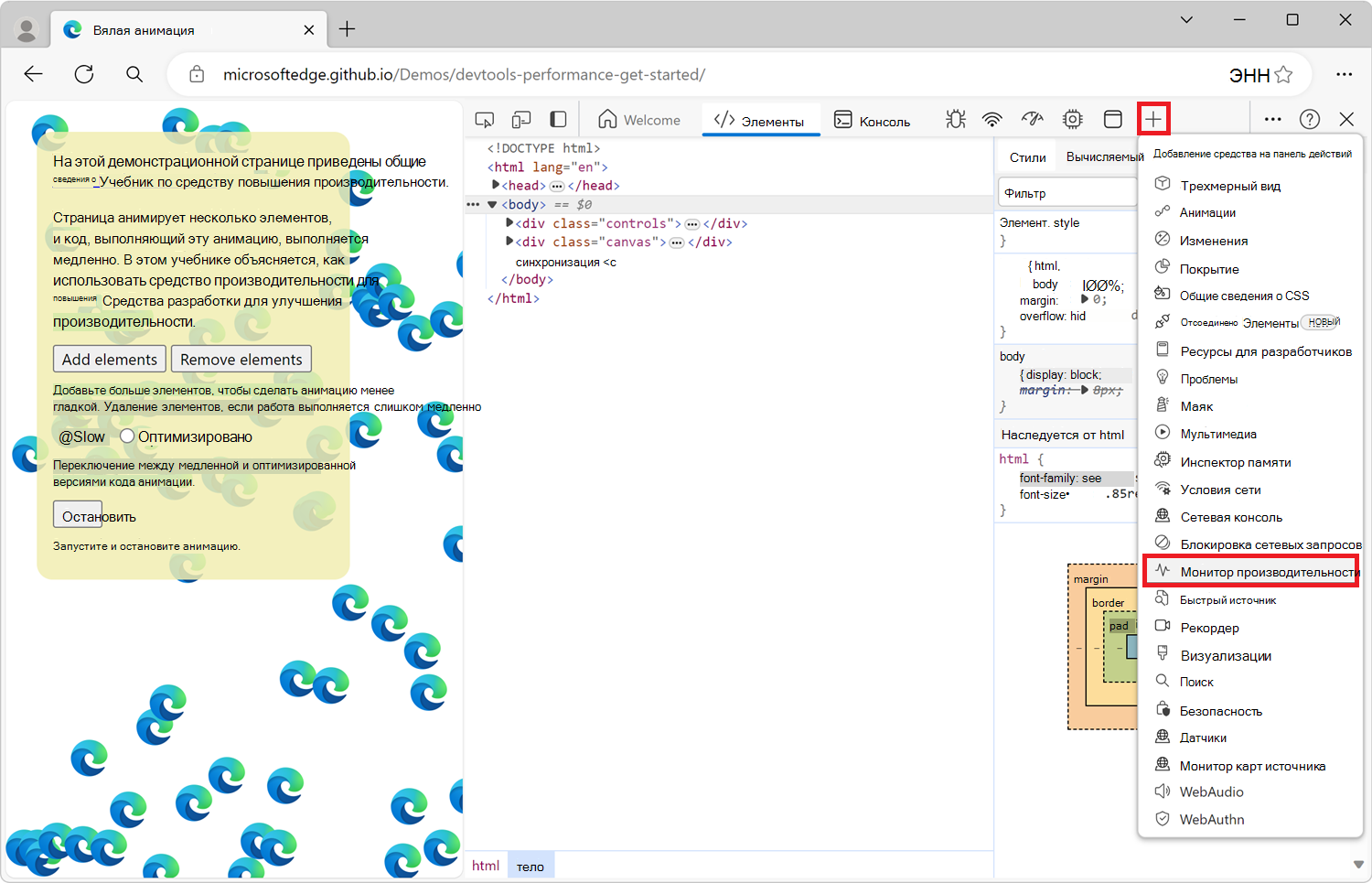Screen dimensions: 1372x883
Task: Go back using browser back arrow
Action: pyautogui.click(x=34, y=74)
